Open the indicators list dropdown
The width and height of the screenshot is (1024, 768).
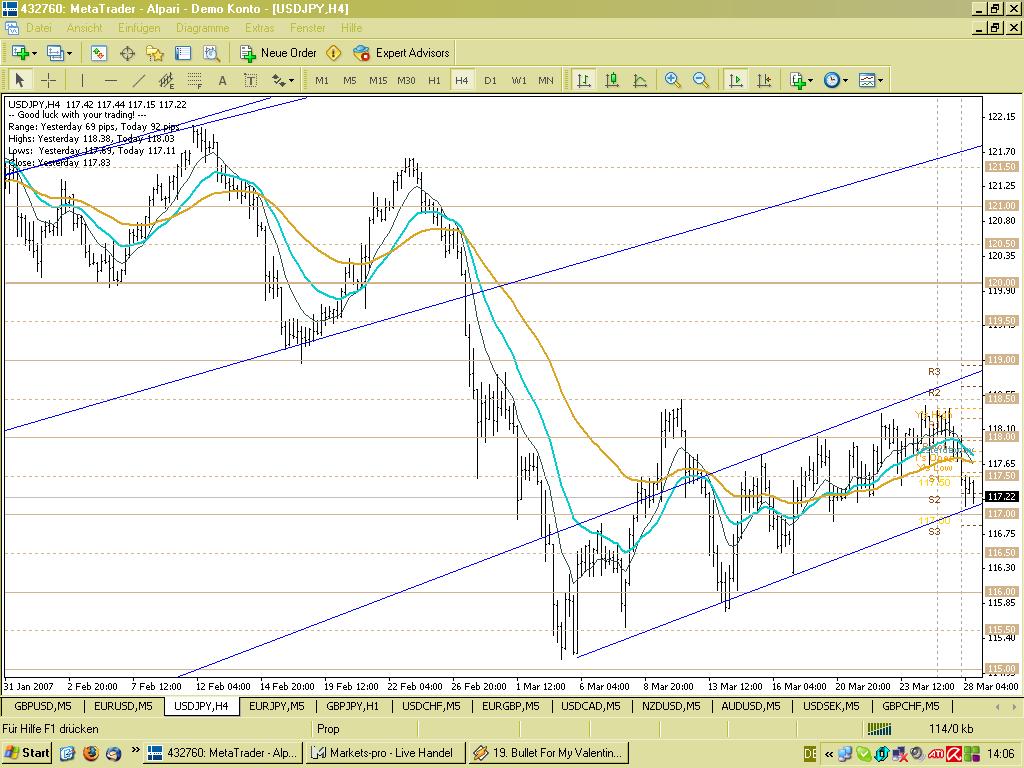tap(800, 80)
